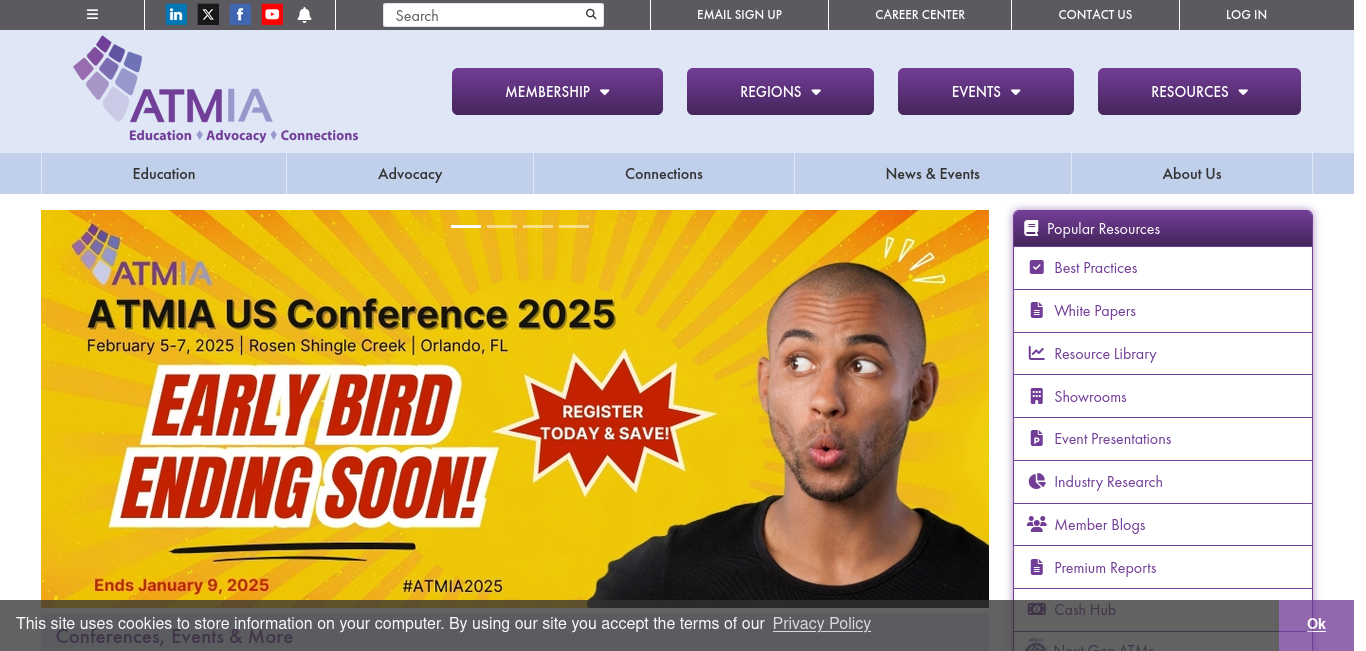Screen dimensions: 1366x651
Task: Go to Facebook page icon
Action: point(240,14)
